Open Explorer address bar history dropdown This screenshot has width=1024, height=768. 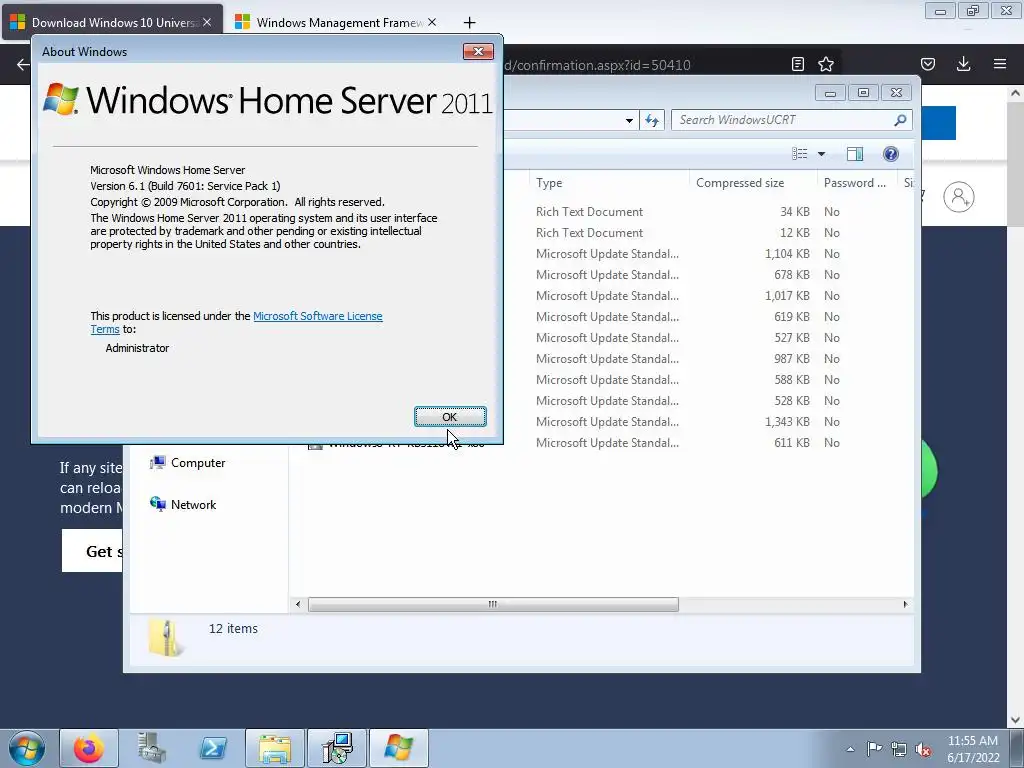coord(629,120)
